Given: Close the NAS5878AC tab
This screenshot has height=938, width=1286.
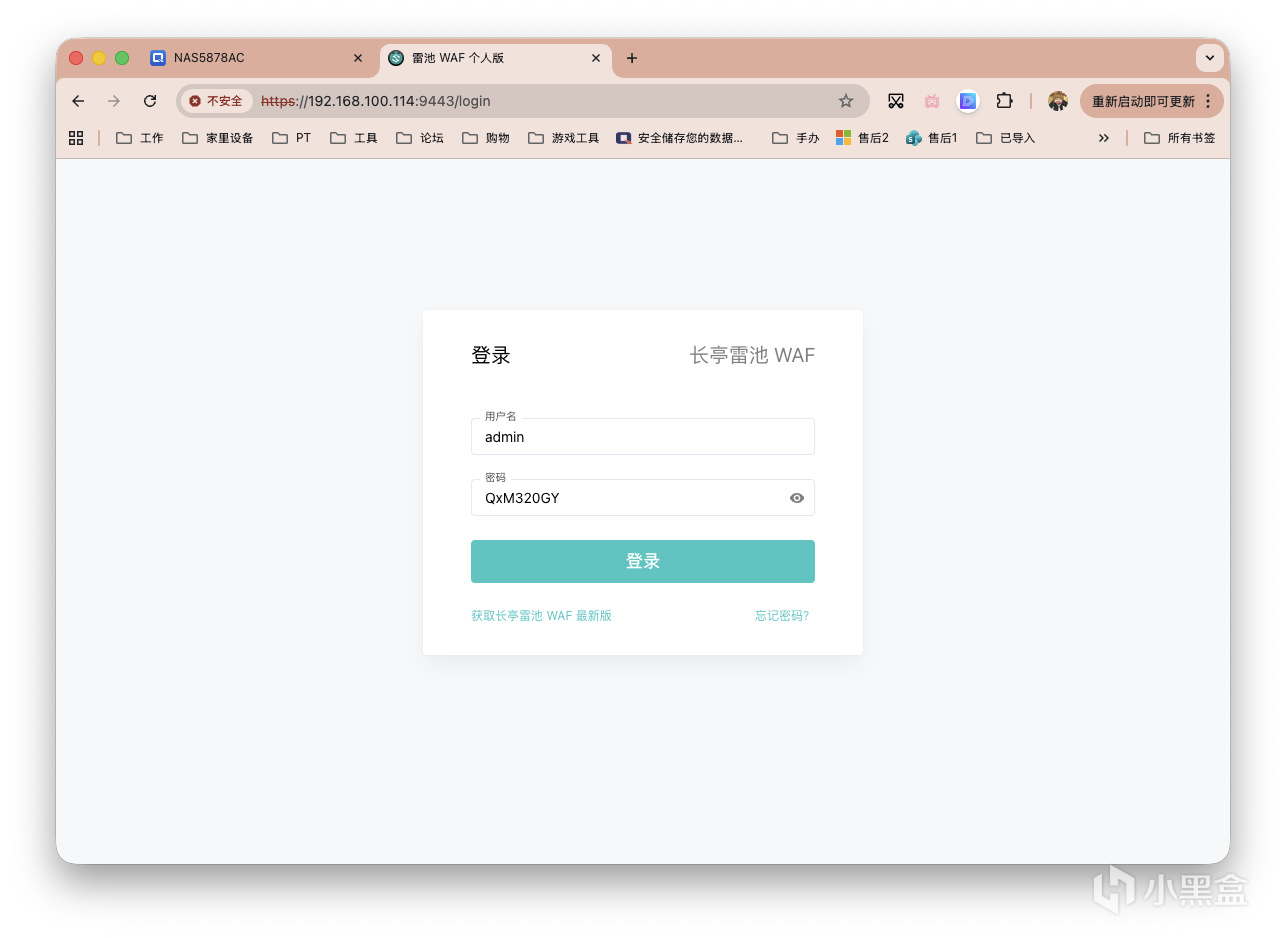Looking at the screenshot, I should click(x=358, y=58).
